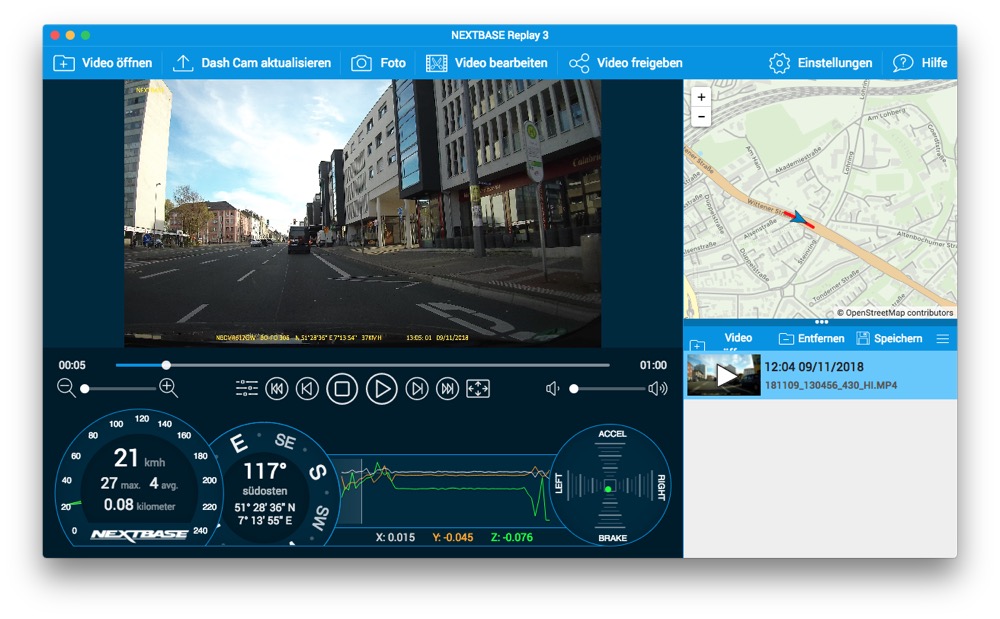The image size is (1000, 619).
Task: Click the 51° 28' 36" N coordinate
Action: (x=265, y=508)
